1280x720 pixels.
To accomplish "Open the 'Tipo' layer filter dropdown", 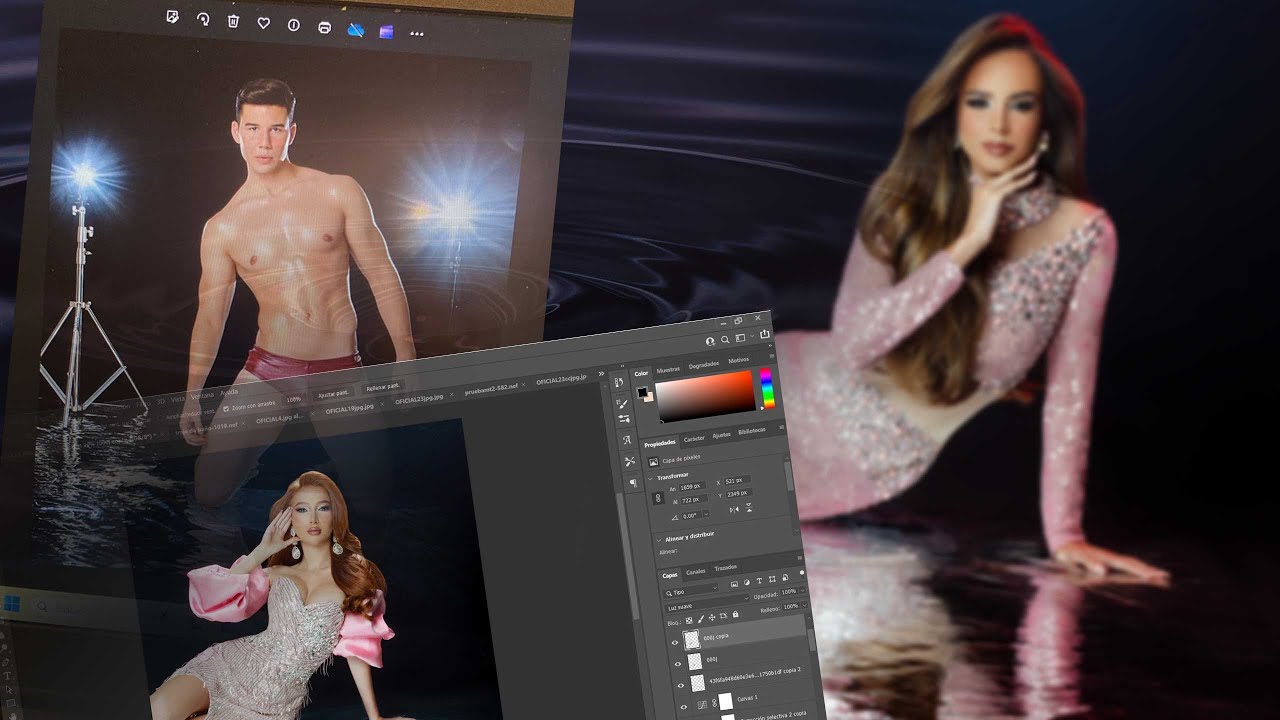I will (x=691, y=592).
